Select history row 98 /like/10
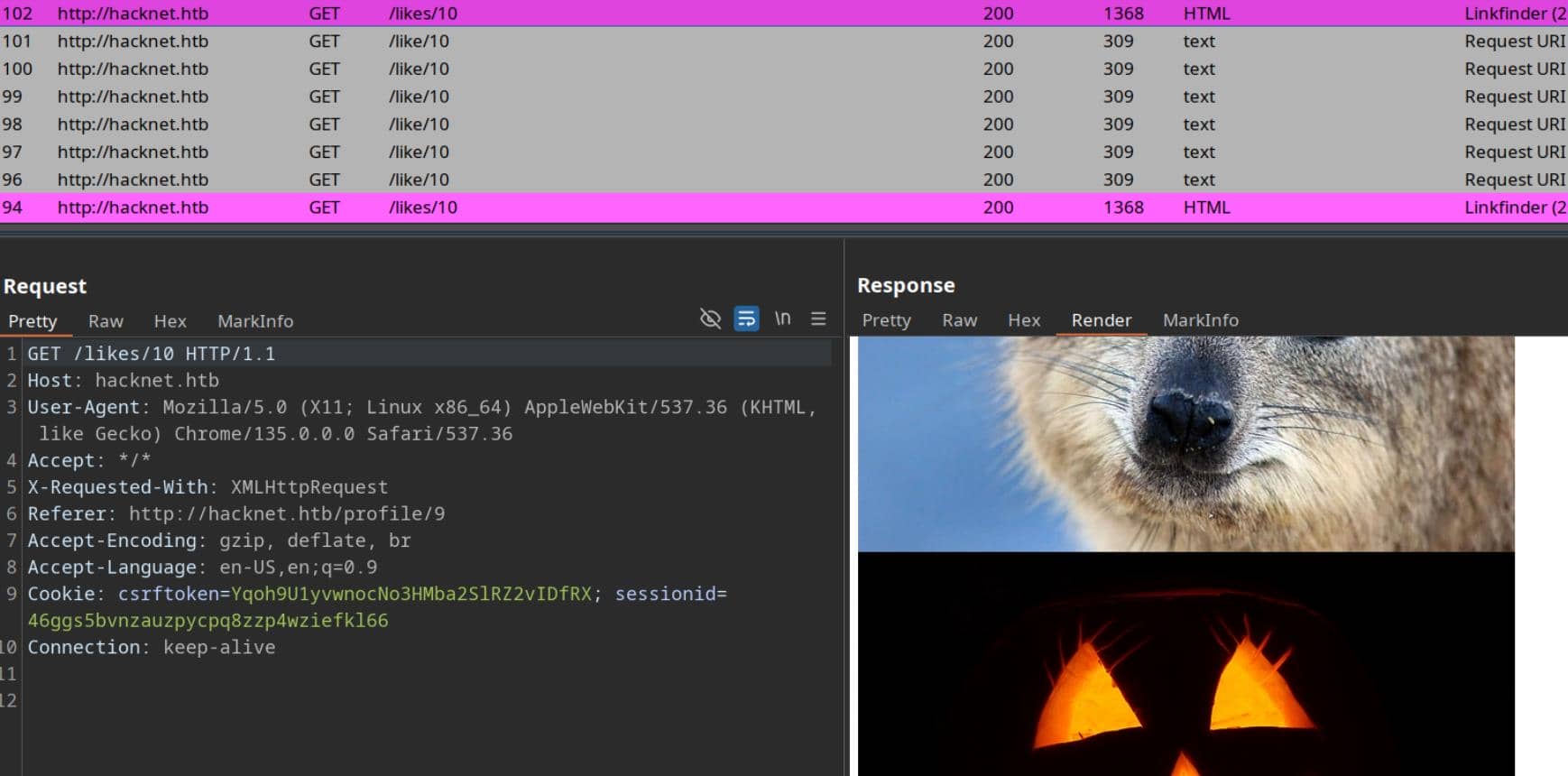Image resolution: width=1568 pixels, height=776 pixels. (784, 125)
